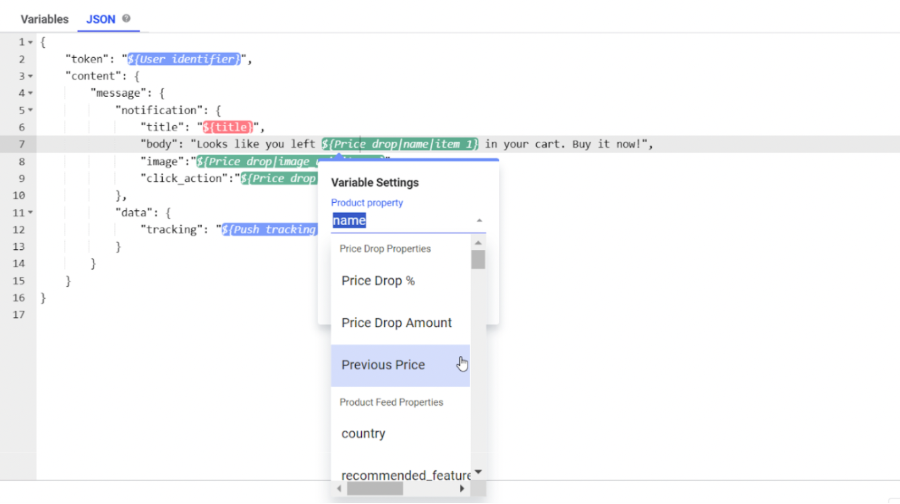This screenshot has height=504, width=900.
Task: Click the User identifier variable token
Action: pyautogui.click(x=184, y=59)
